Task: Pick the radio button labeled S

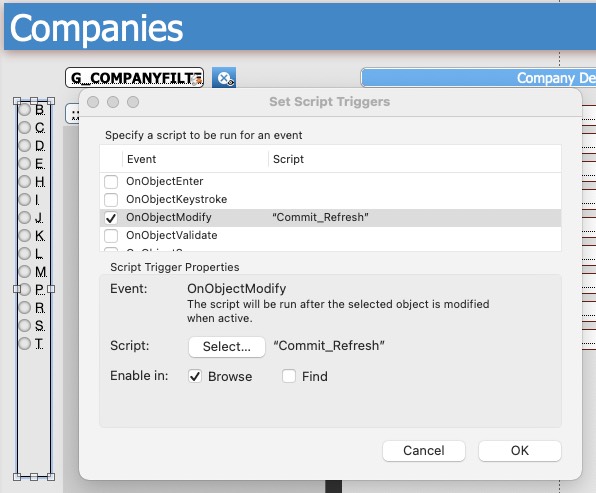Action: pyautogui.click(x=25, y=325)
